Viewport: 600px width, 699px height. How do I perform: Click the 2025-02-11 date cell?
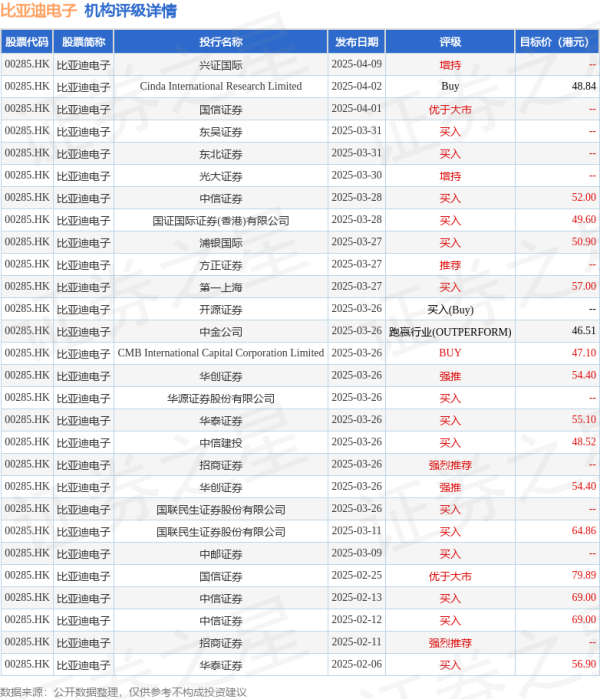tap(357, 641)
